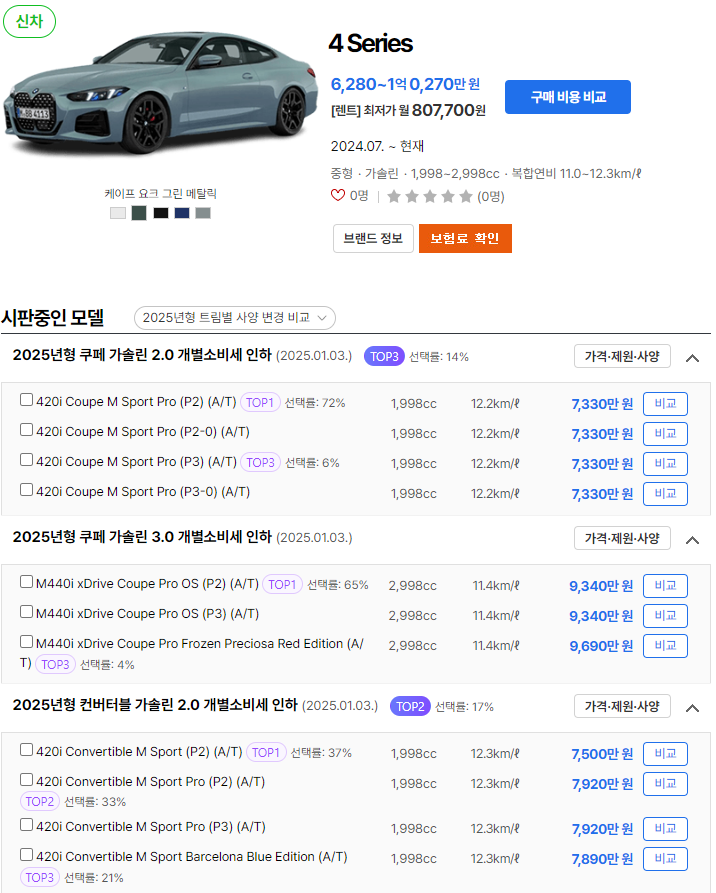
Task: Click 420i Convertible M Sport Pro (P3) model name
Action: pyautogui.click(x=151, y=826)
